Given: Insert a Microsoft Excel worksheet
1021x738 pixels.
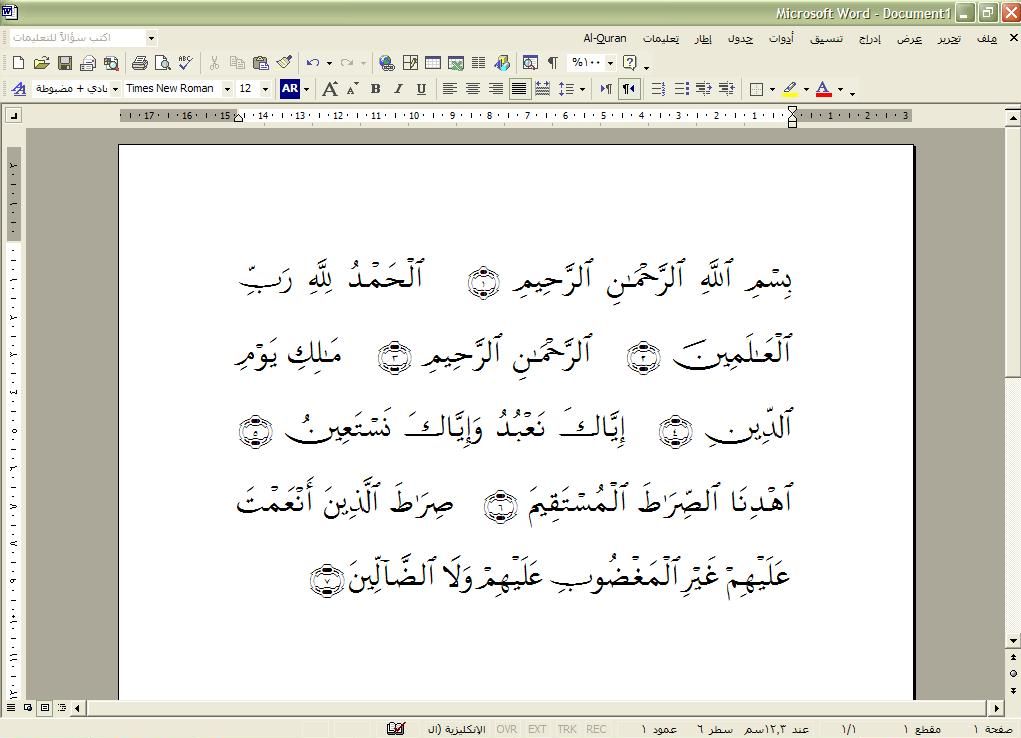Looking at the screenshot, I should pyautogui.click(x=456, y=63).
